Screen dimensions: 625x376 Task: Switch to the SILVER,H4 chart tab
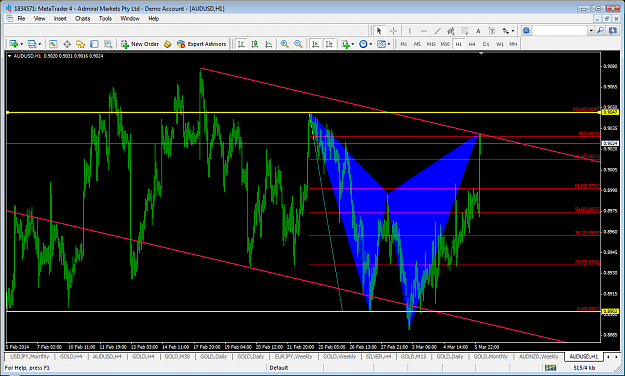378,356
